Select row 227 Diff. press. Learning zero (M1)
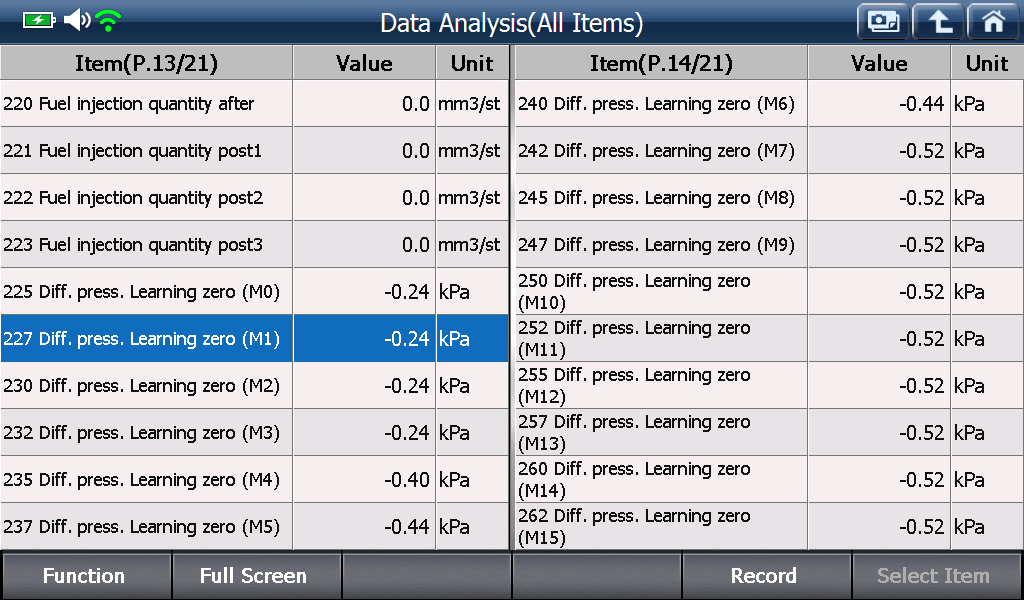This screenshot has height=600, width=1024. (255, 338)
